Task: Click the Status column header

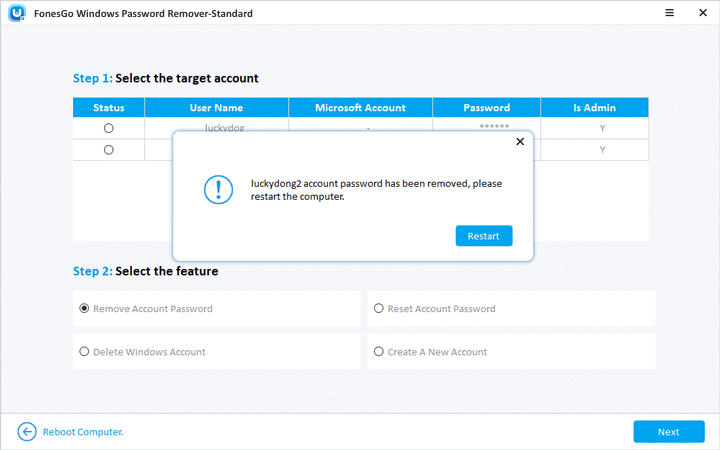Action: click(x=109, y=107)
